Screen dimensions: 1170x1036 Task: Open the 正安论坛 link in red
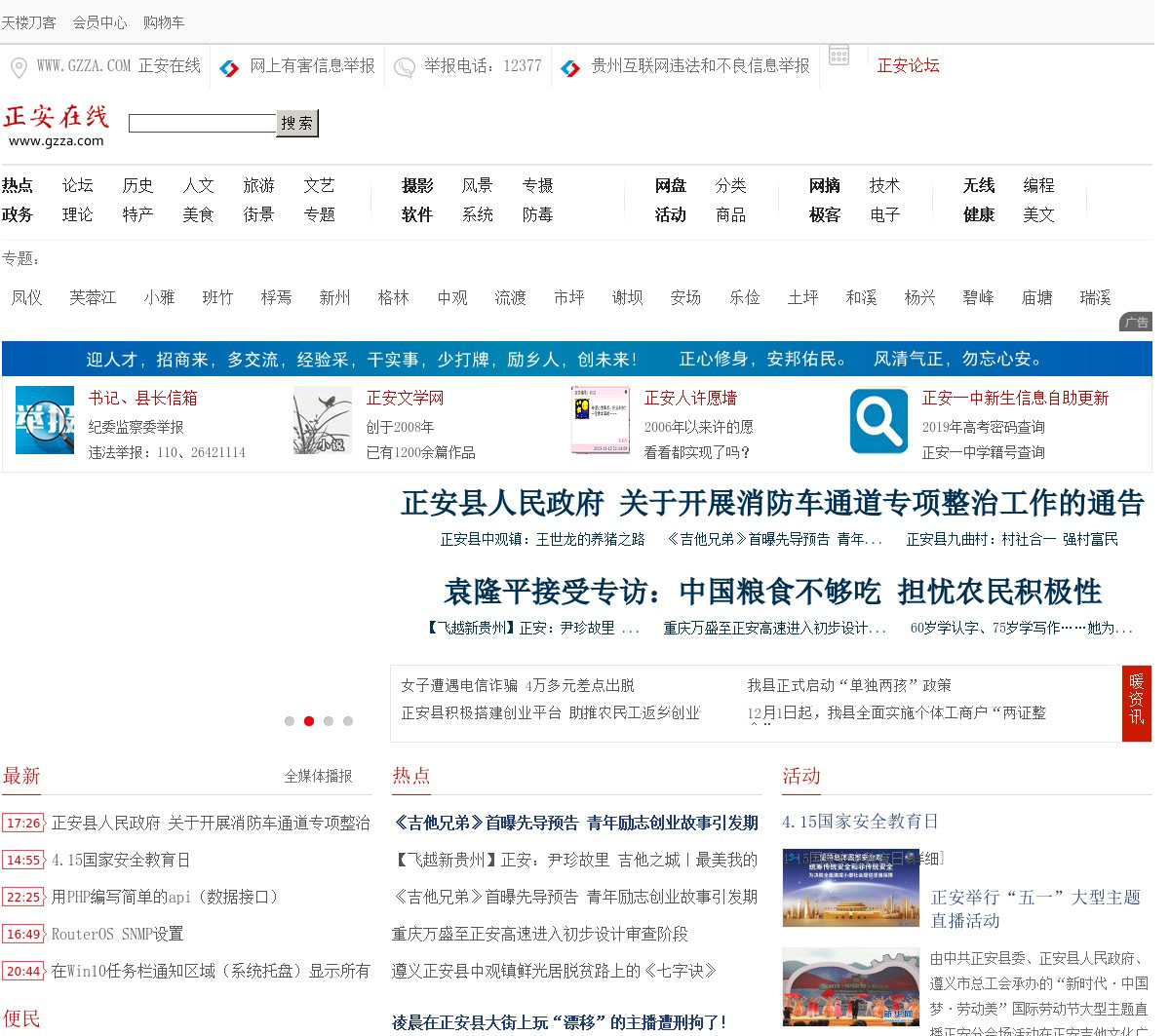pyautogui.click(x=908, y=65)
